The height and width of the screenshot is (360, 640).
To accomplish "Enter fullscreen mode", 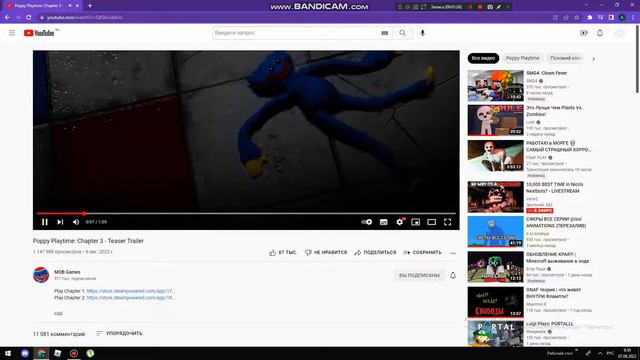I will [x=448, y=222].
